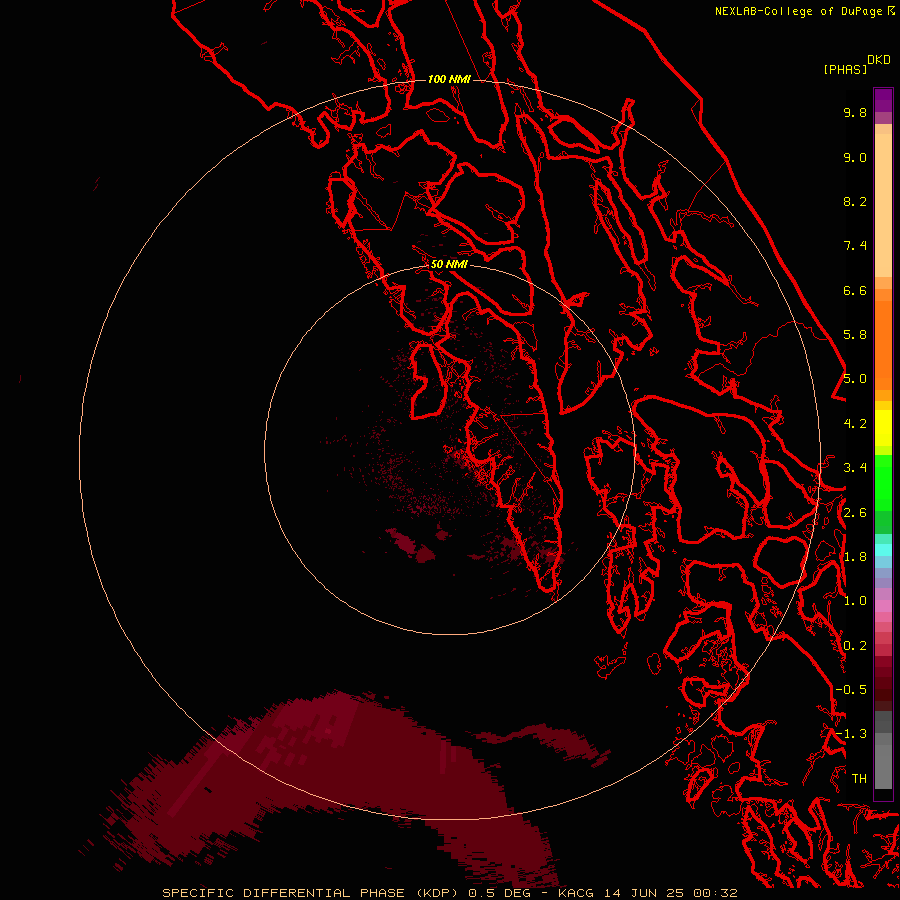Click the TH threshold label on scale
The width and height of the screenshot is (900, 900).
click(859, 779)
